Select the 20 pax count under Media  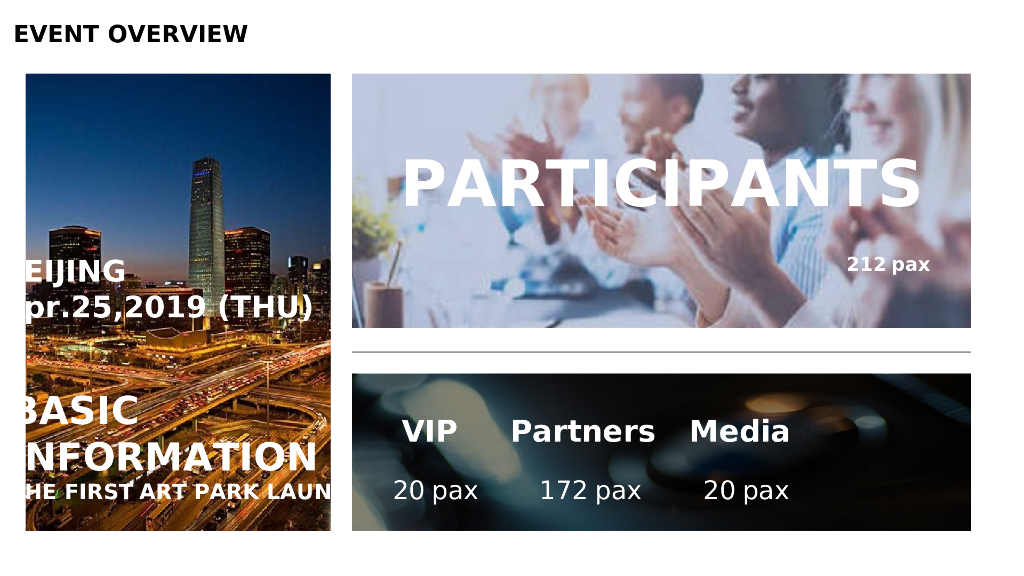click(746, 491)
